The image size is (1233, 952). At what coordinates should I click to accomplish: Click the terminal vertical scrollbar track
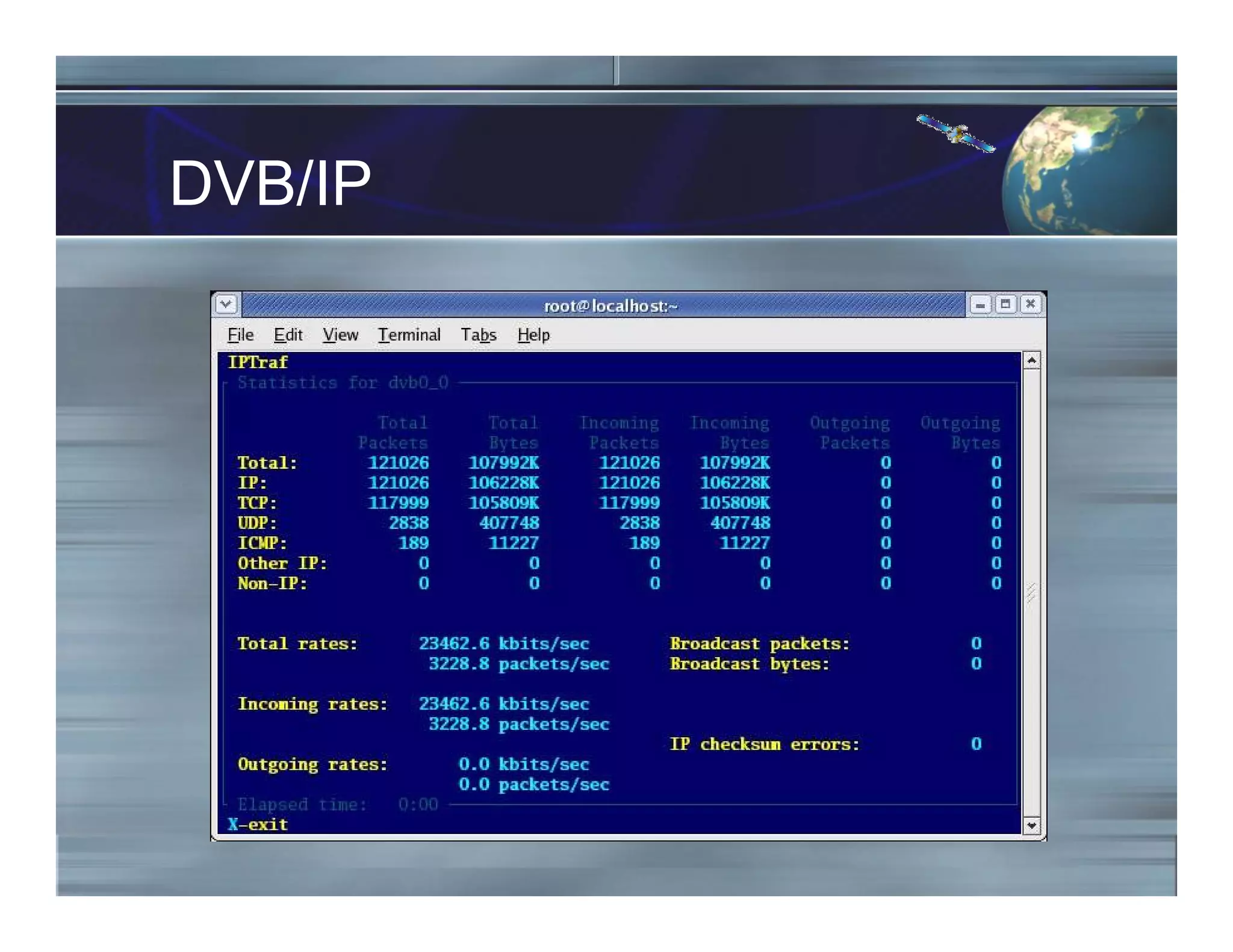[x=1031, y=593]
